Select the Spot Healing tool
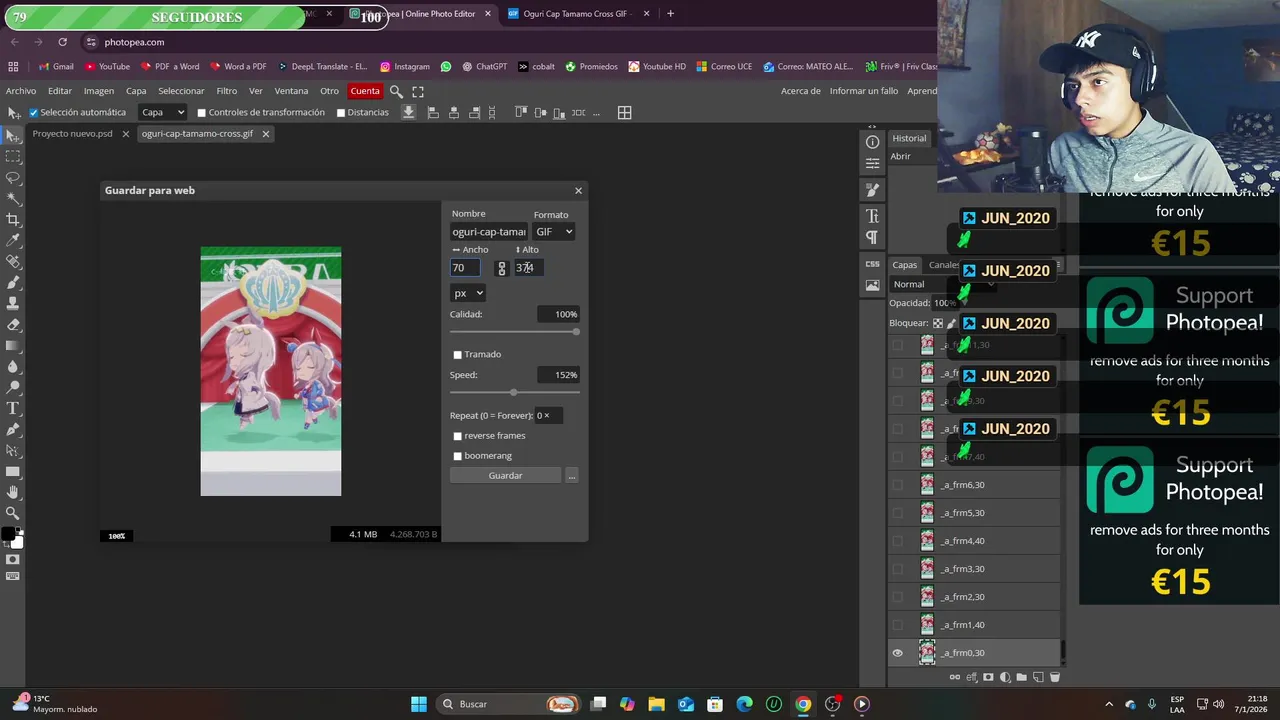This screenshot has width=1280, height=720. pos(13,262)
